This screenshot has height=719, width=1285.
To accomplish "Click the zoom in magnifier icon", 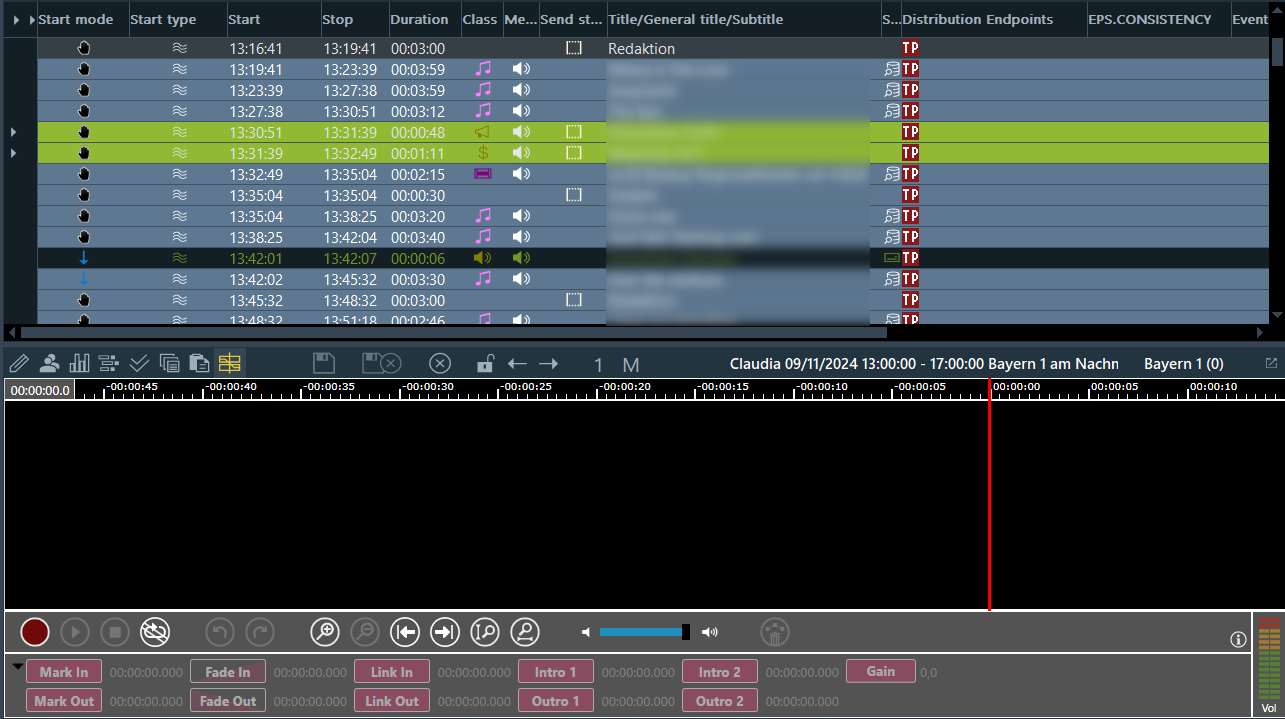I will [325, 632].
